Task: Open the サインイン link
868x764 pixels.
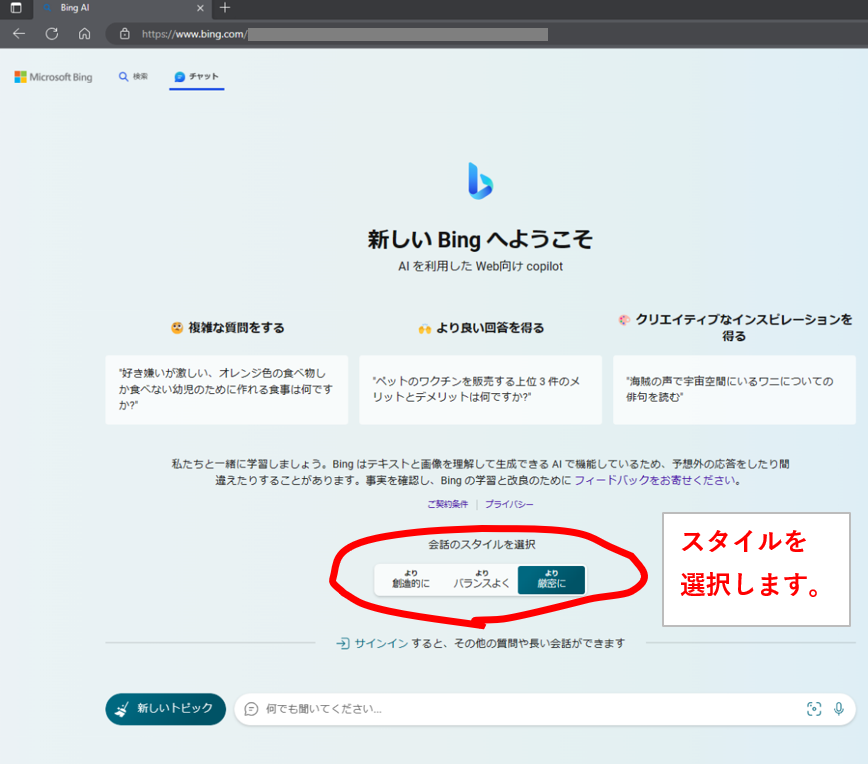Action: 381,643
